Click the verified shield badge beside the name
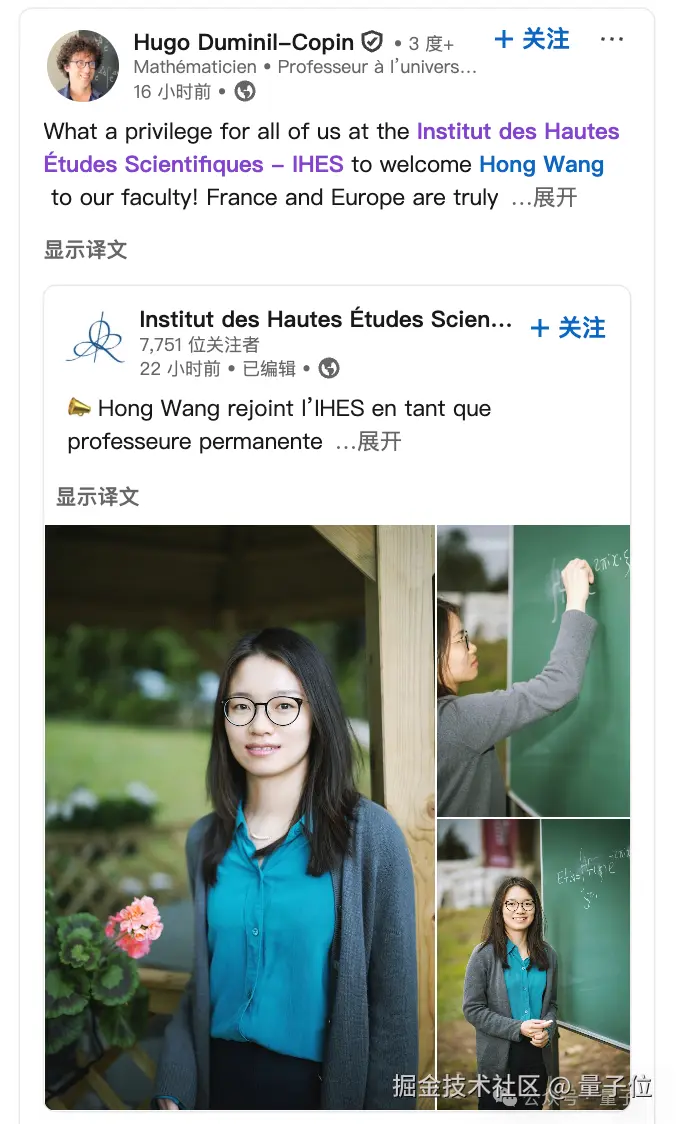 (x=372, y=42)
